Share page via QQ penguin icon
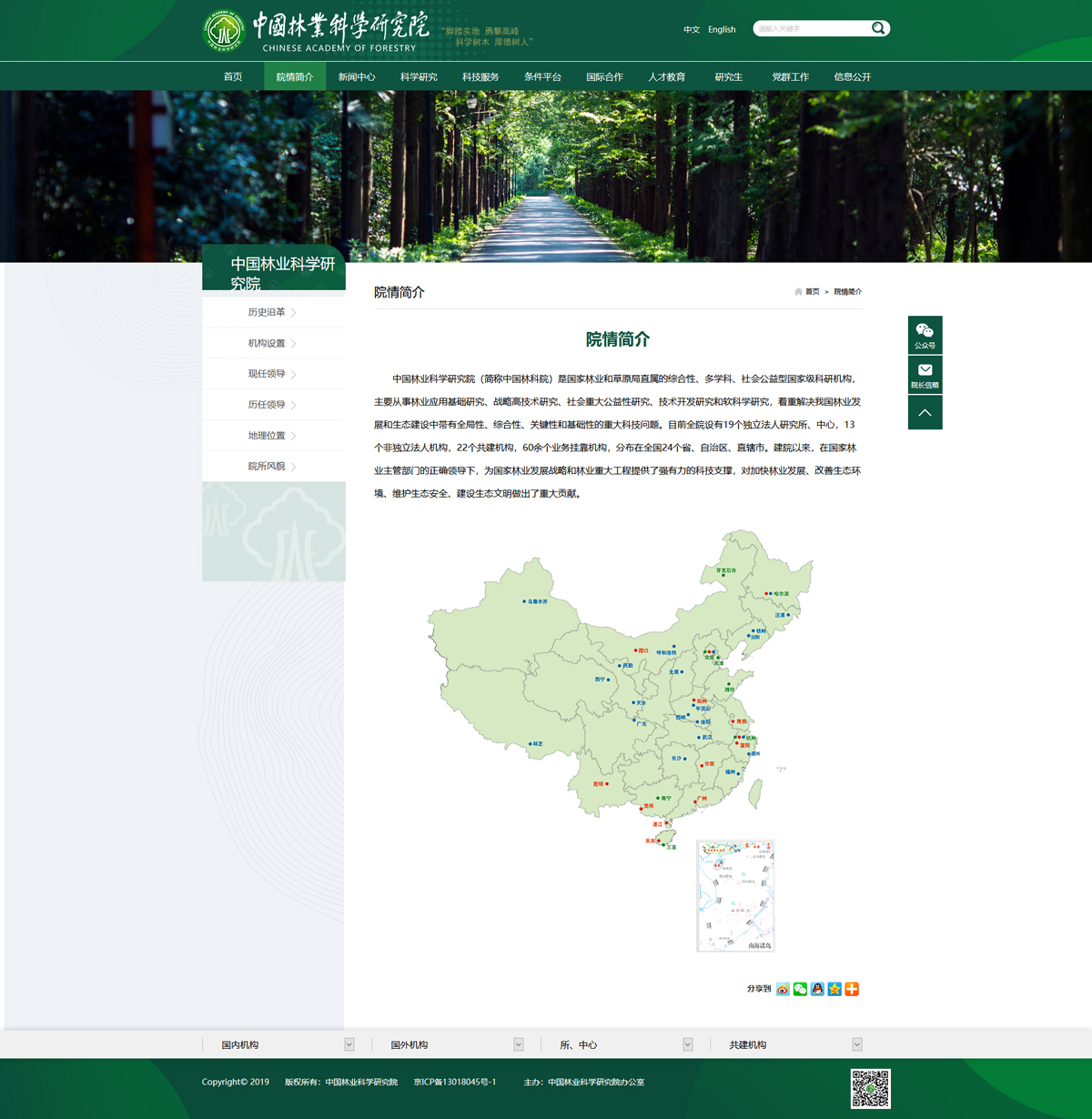This screenshot has width=1092, height=1119. coord(817,989)
